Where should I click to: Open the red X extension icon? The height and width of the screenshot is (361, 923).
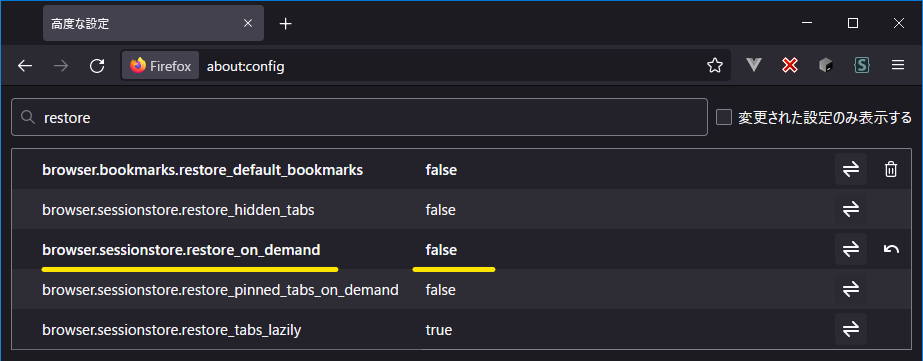point(790,65)
